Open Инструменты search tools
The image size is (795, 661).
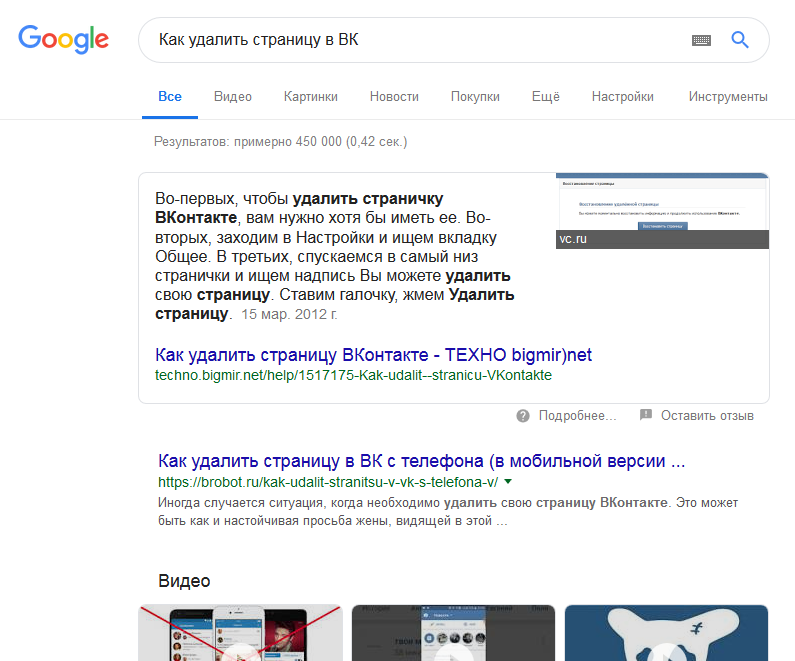pyautogui.click(x=728, y=97)
